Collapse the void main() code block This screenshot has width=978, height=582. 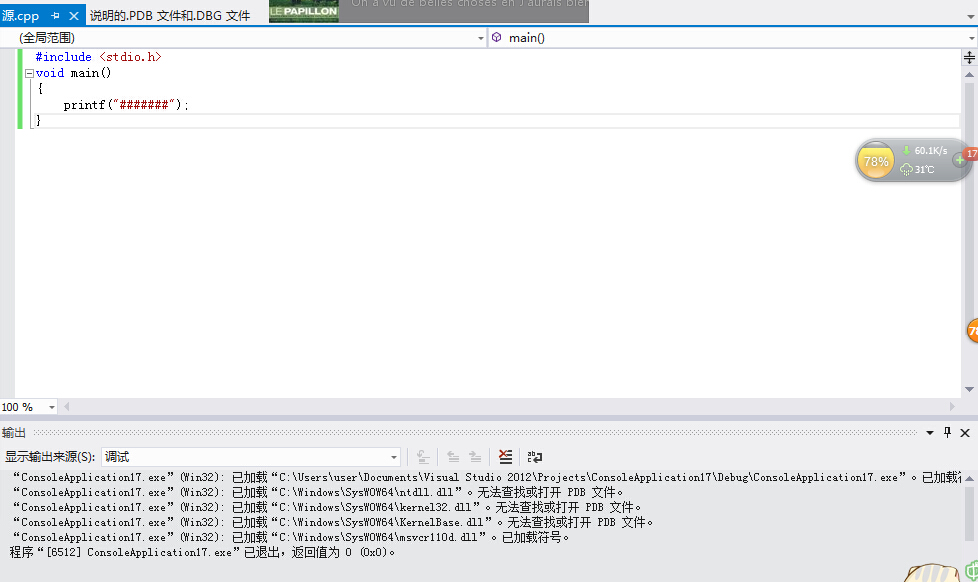click(x=29, y=74)
